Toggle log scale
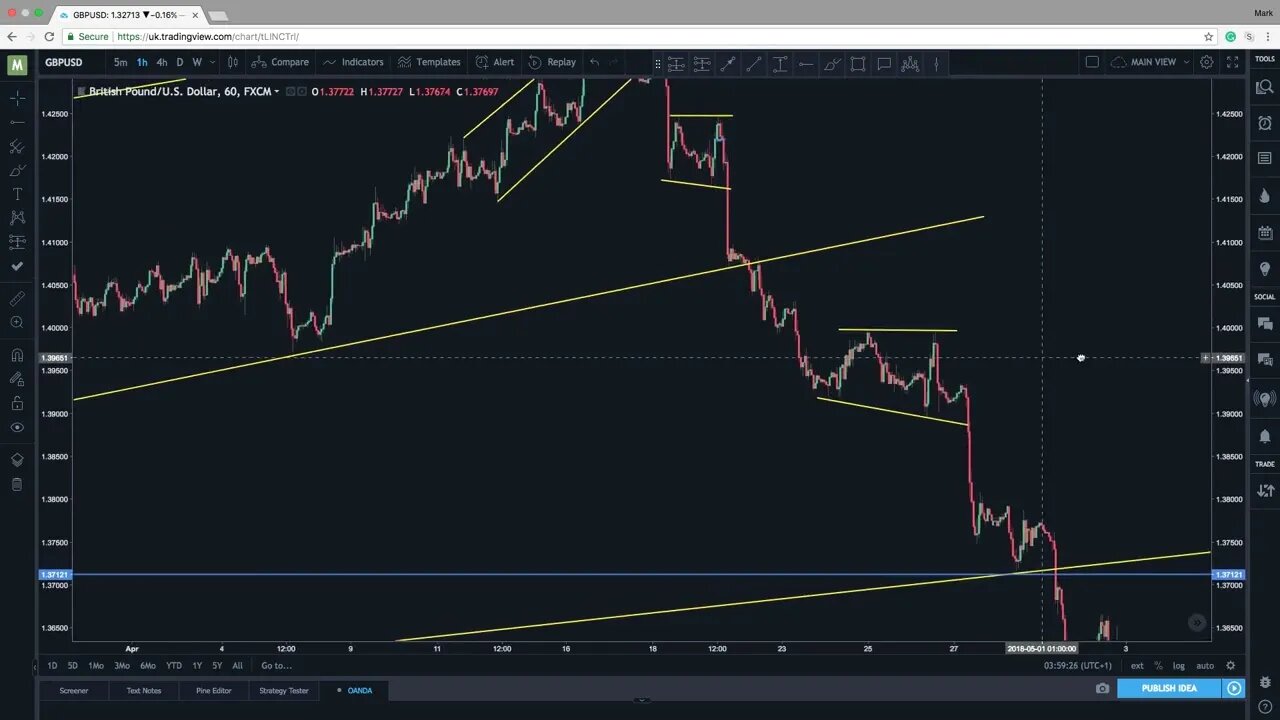Viewport: 1280px width, 720px height. click(1179, 665)
